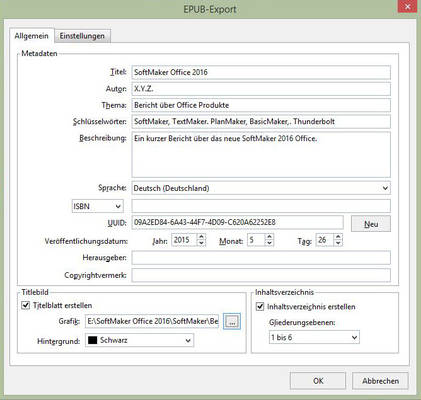This screenshot has height=400, width=421.
Task: Click the Schlüsselwörter field
Action: click(261, 122)
